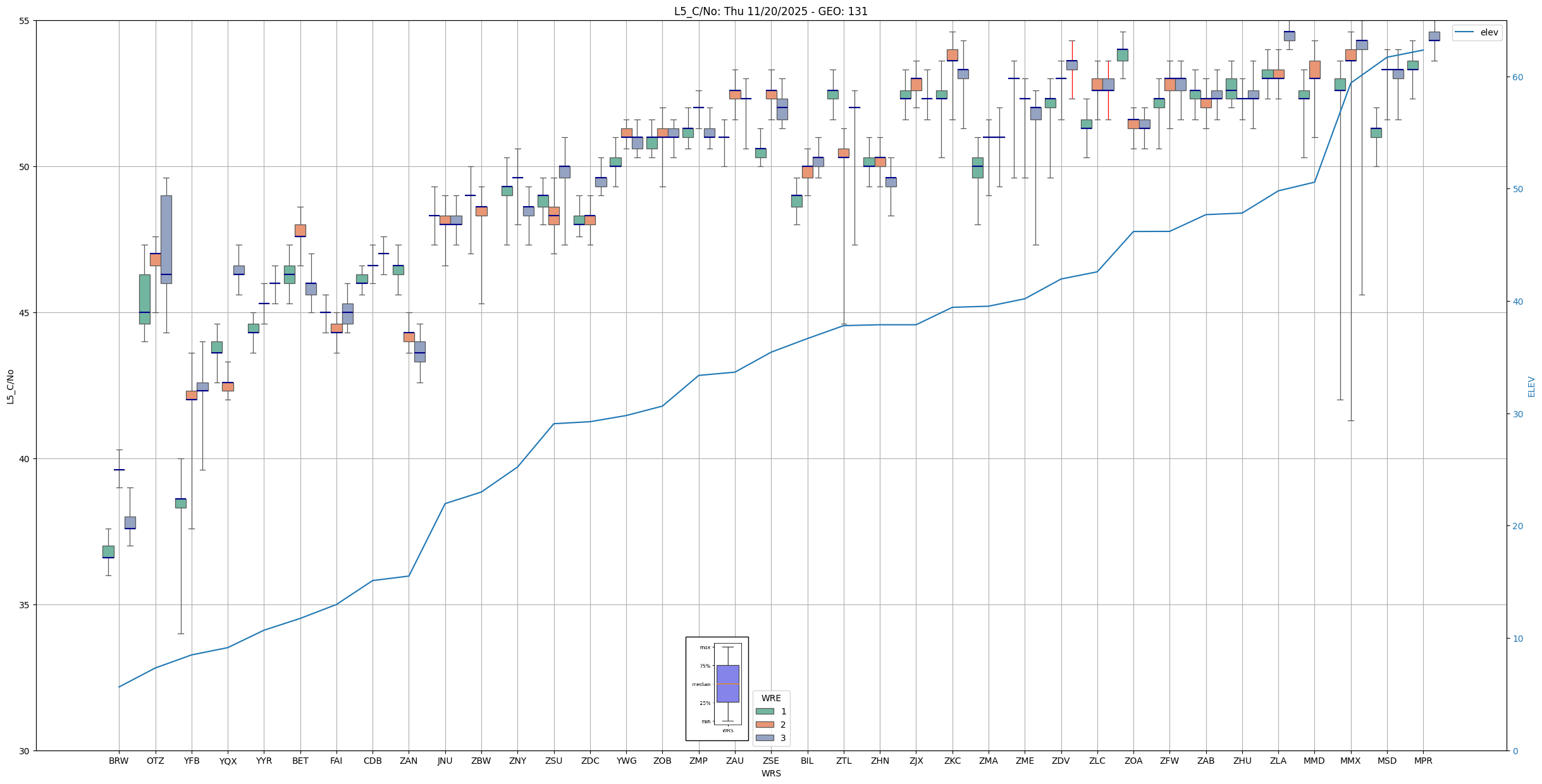The image size is (1542, 784).
Task: Click the green BRW box near 37
Action: click(108, 551)
